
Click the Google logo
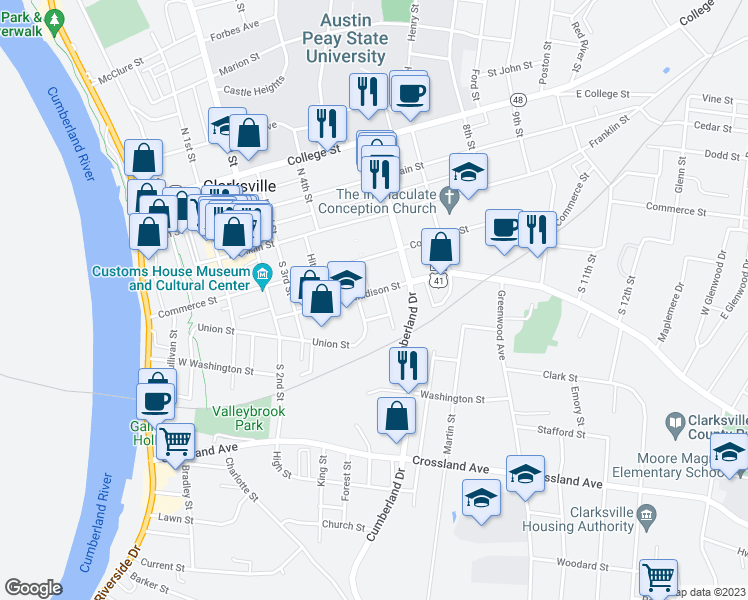point(33,588)
